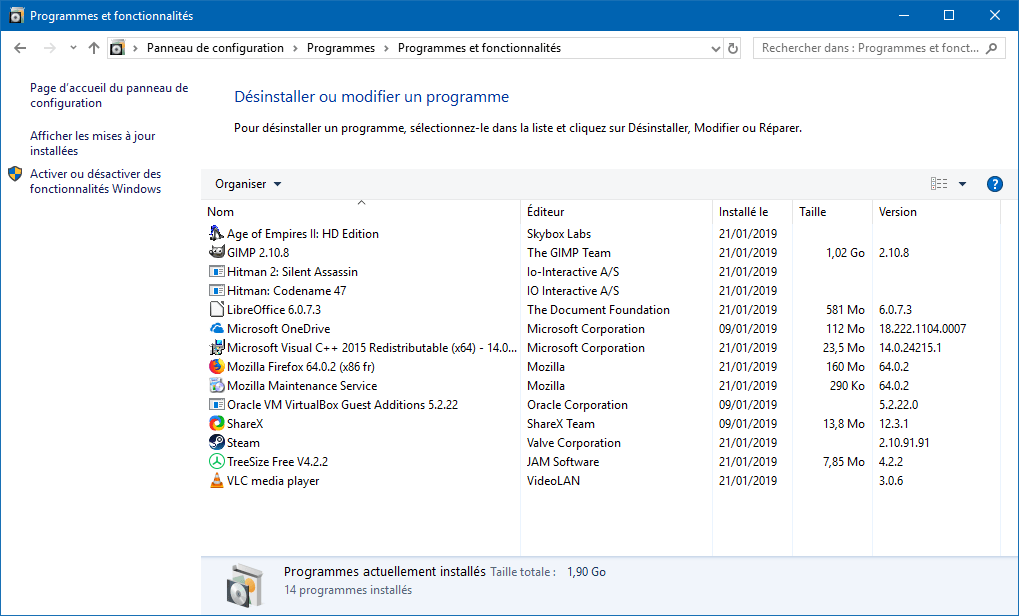
Task: Expand chevron after Panneau de configuration
Action: click(x=295, y=48)
